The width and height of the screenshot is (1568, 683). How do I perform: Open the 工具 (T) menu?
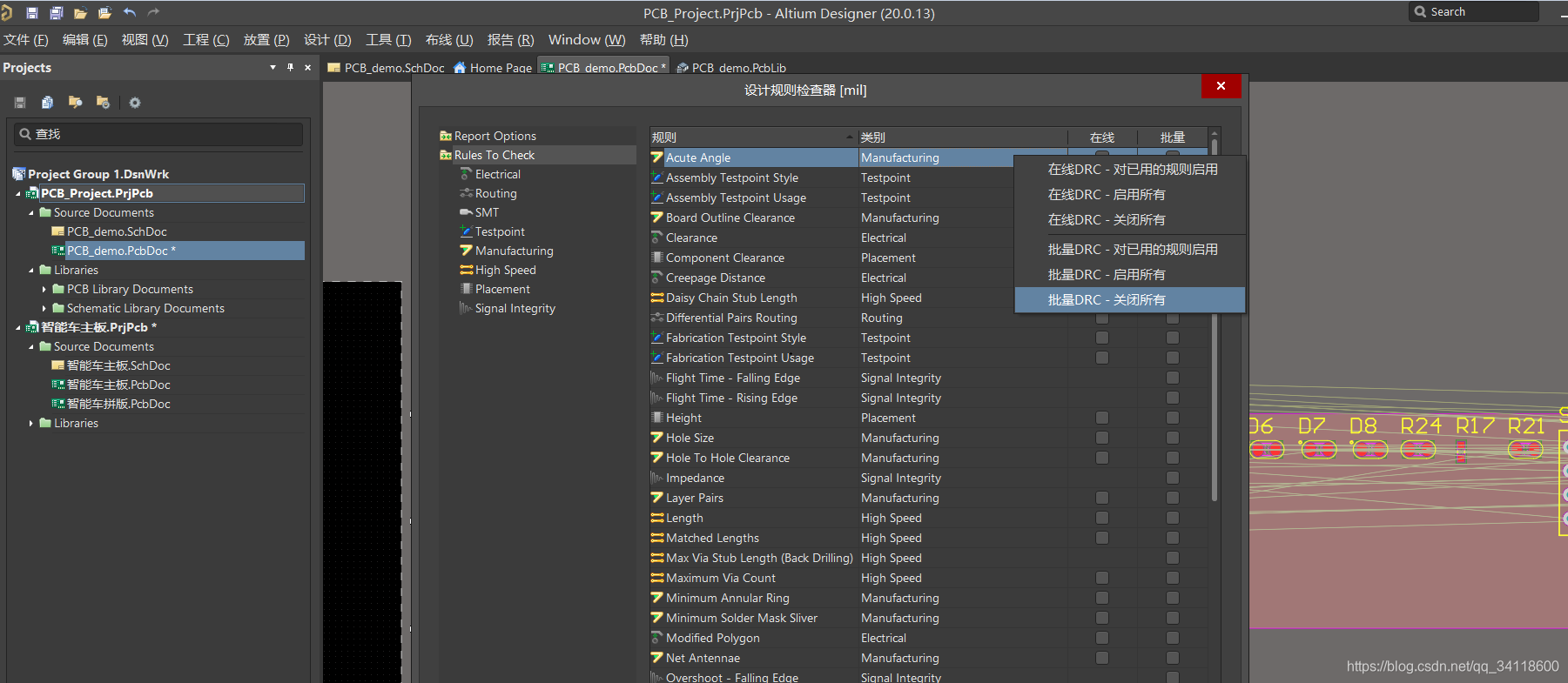388,40
